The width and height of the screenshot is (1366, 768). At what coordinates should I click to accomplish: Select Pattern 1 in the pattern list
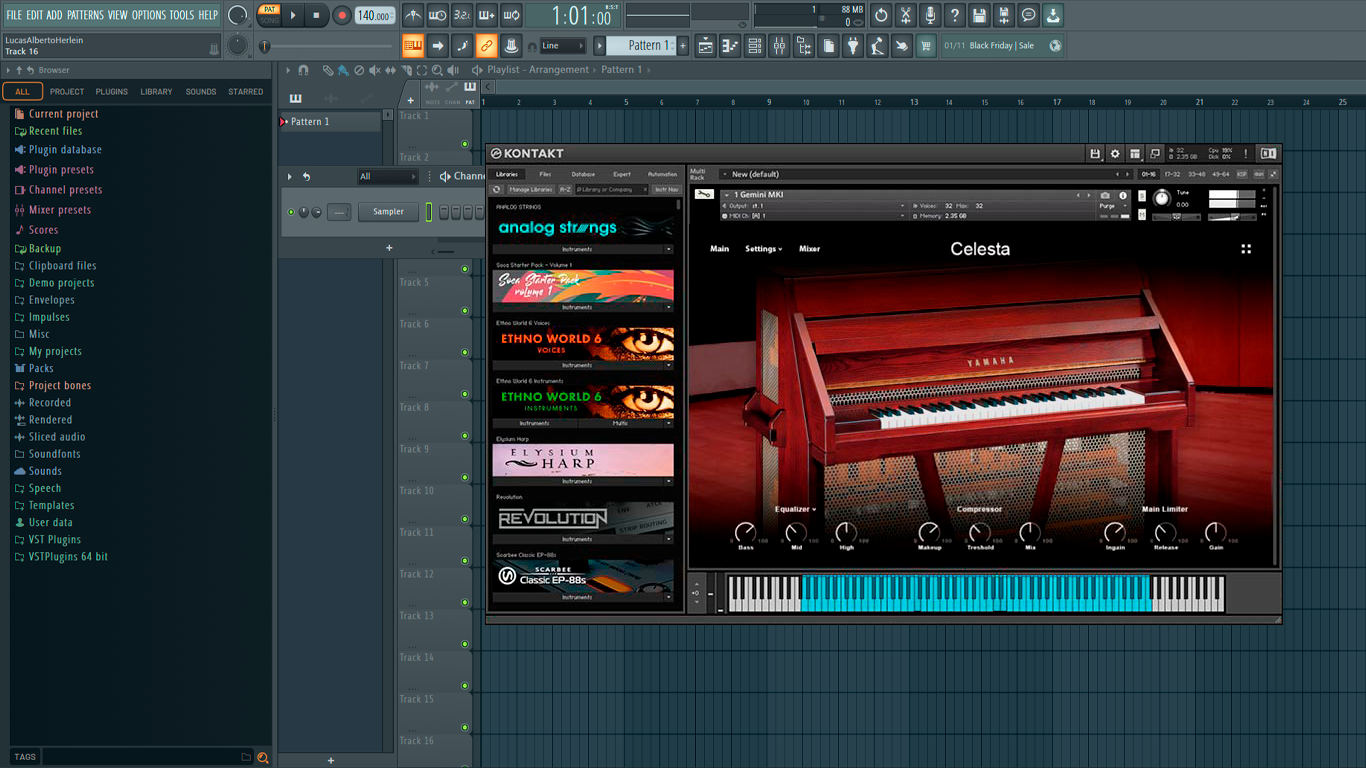click(x=329, y=121)
